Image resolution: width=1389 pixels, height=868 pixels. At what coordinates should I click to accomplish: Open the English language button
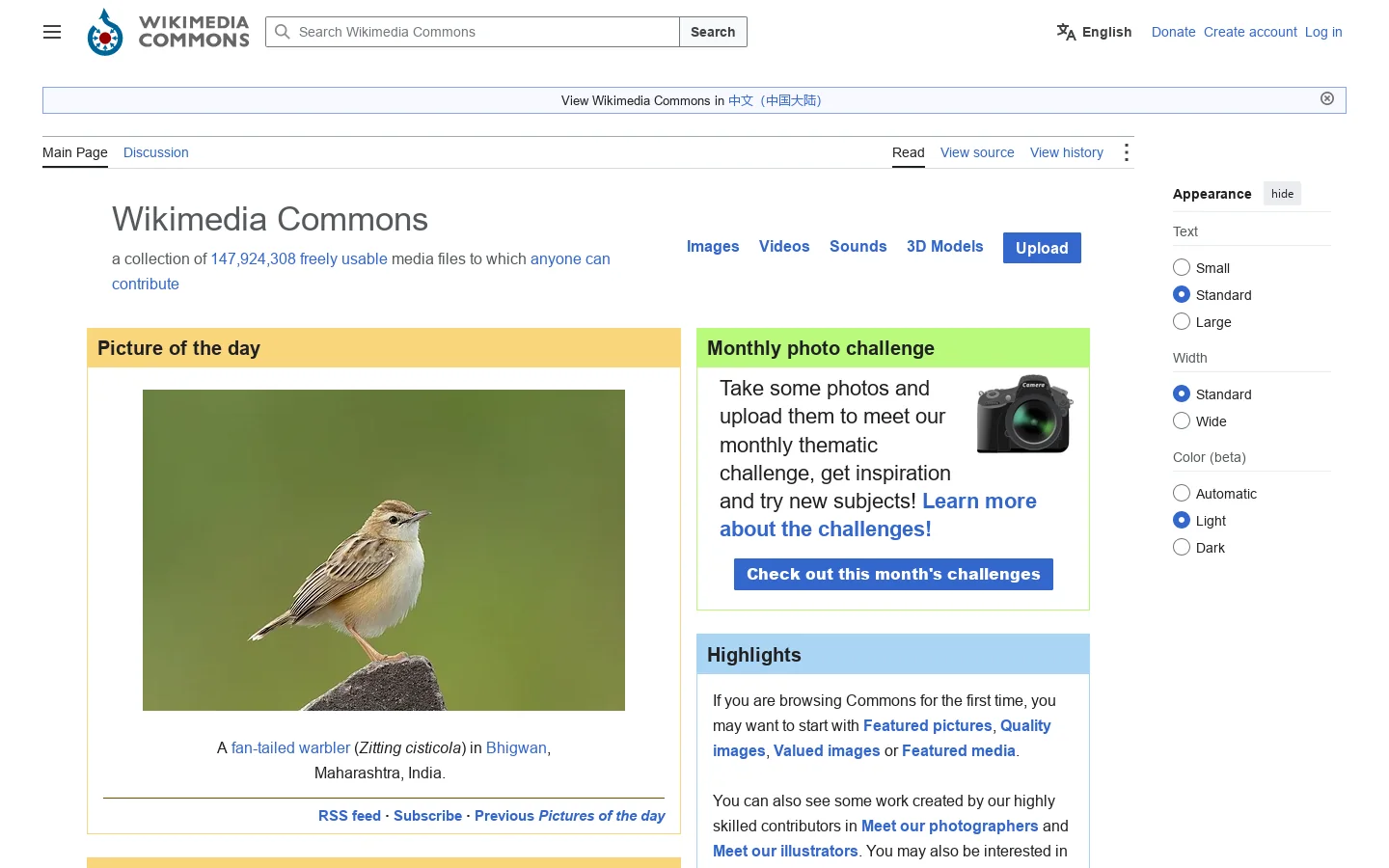(1094, 32)
